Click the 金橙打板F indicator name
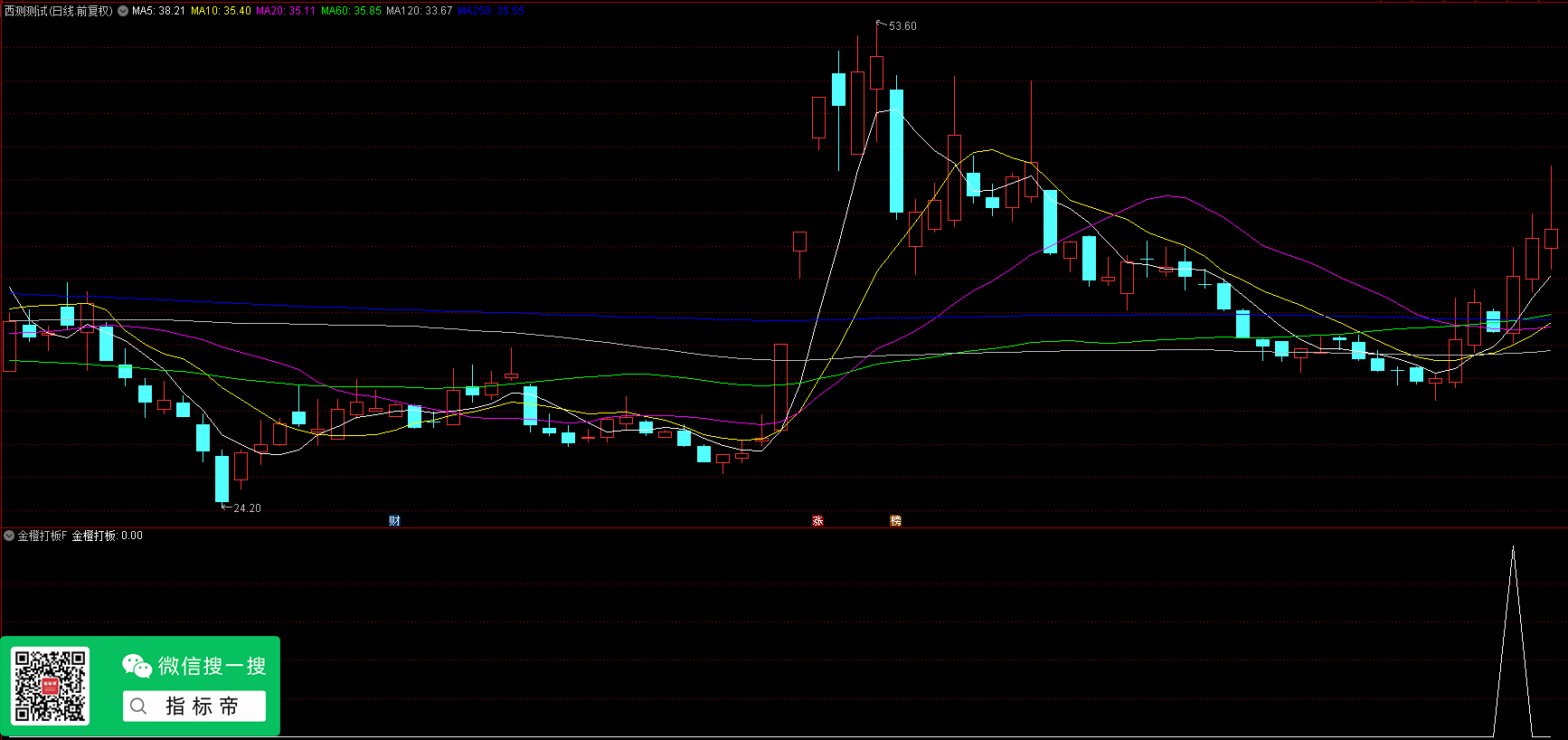Viewport: 1568px width, 740px height. tap(43, 536)
